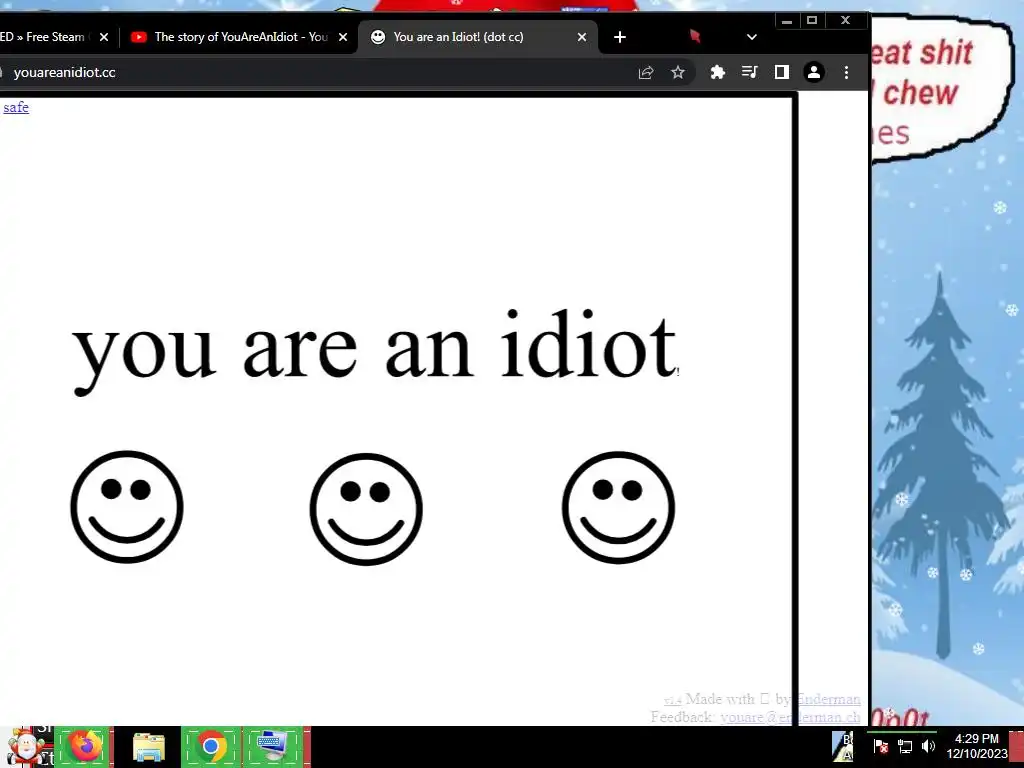Switch to Google Chrome on the taskbar
This screenshot has height=768, width=1024.
tap(211, 747)
